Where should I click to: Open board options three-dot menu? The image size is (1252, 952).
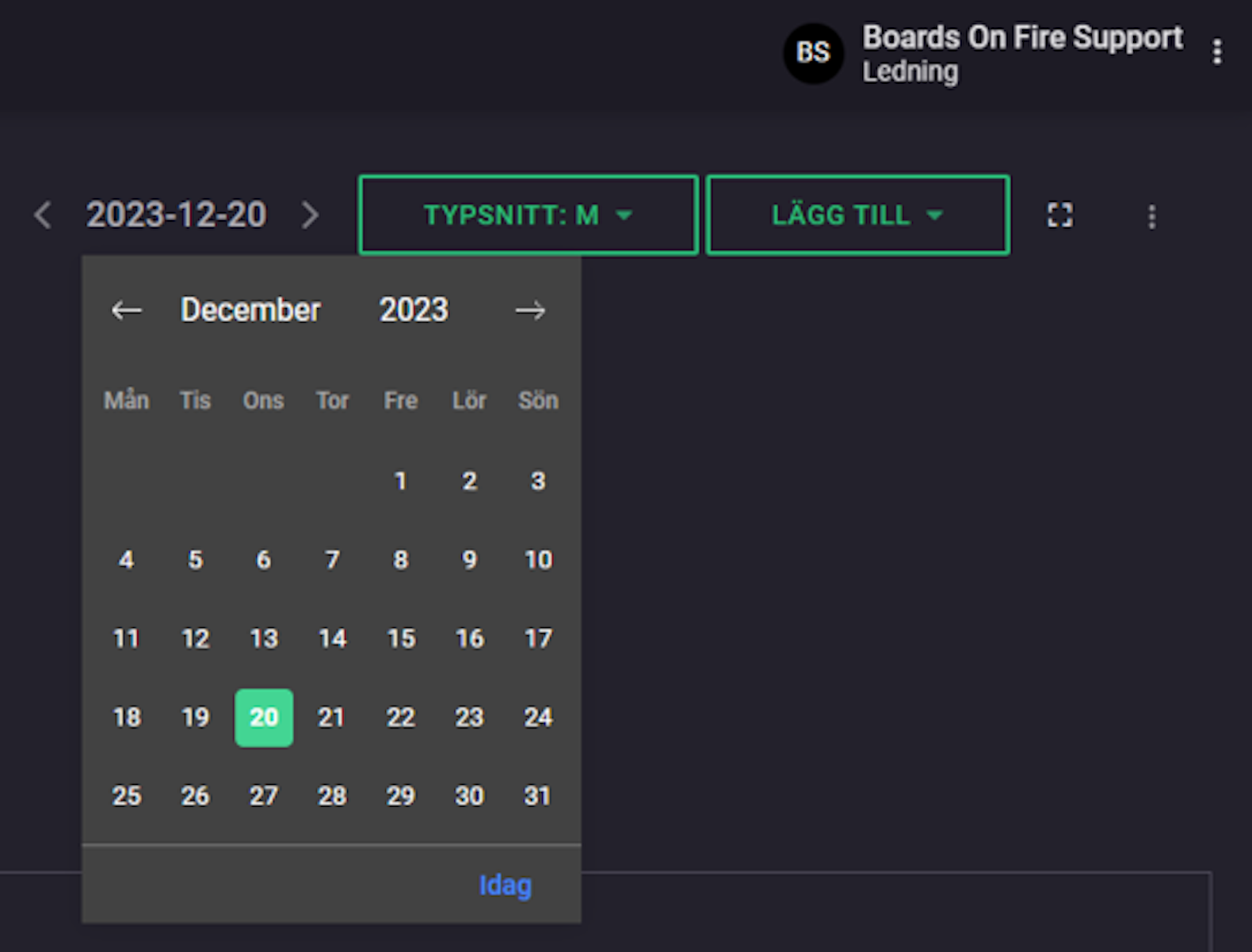coord(1152,216)
